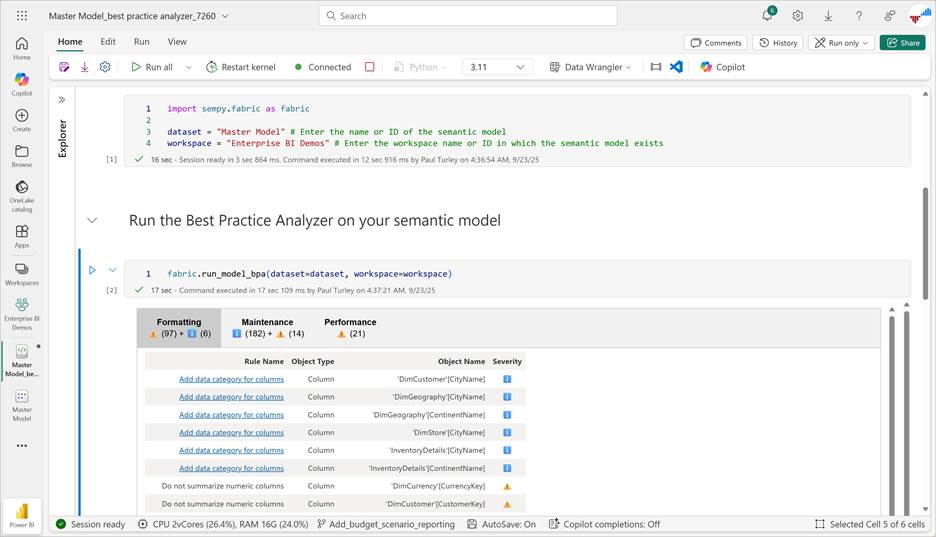Expand Run all dropdown arrow
Screen dimensions: 936x537
click(189, 67)
